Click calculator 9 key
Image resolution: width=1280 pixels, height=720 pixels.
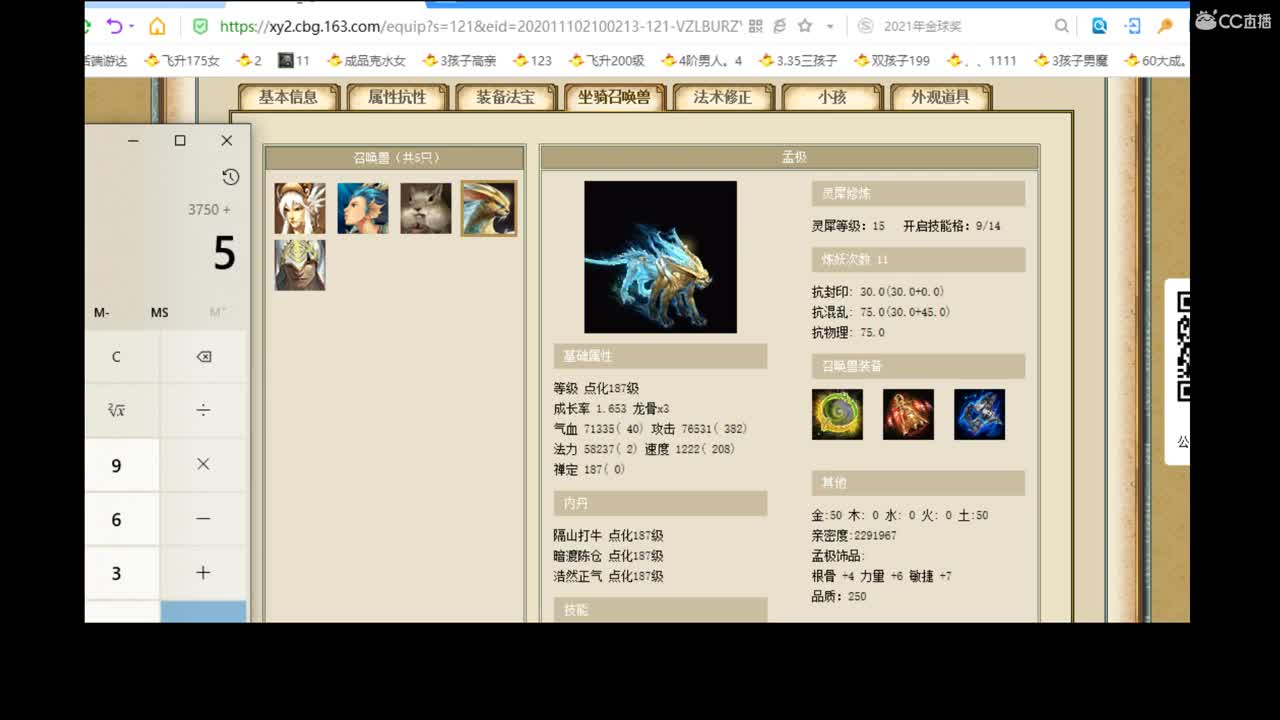coord(116,465)
